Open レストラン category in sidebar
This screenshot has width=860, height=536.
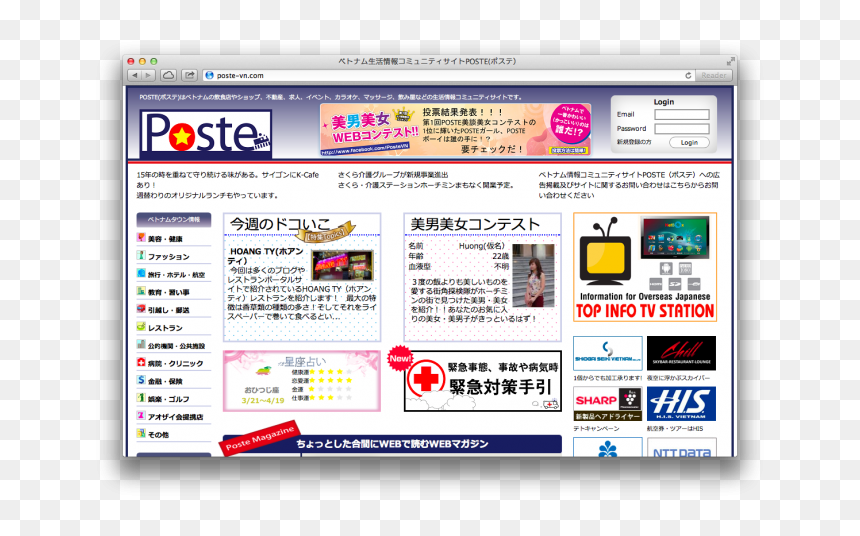(165, 328)
